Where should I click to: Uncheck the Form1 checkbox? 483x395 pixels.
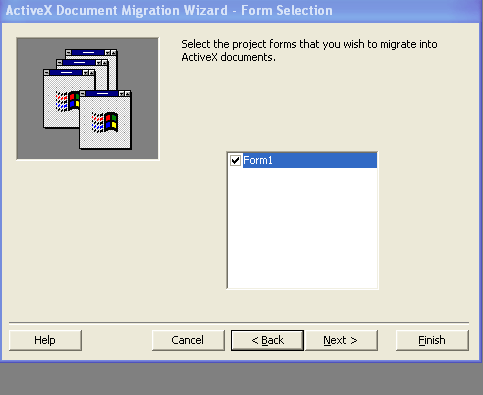click(235, 160)
